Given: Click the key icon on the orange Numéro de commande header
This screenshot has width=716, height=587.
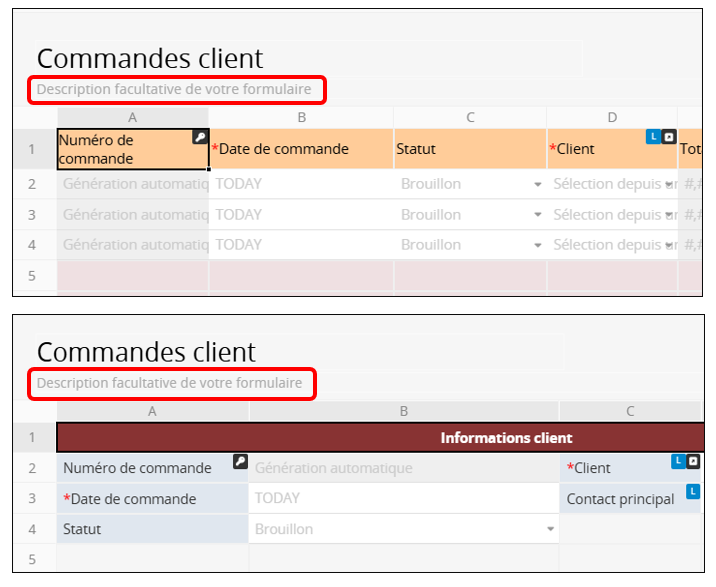Looking at the screenshot, I should point(200,137).
